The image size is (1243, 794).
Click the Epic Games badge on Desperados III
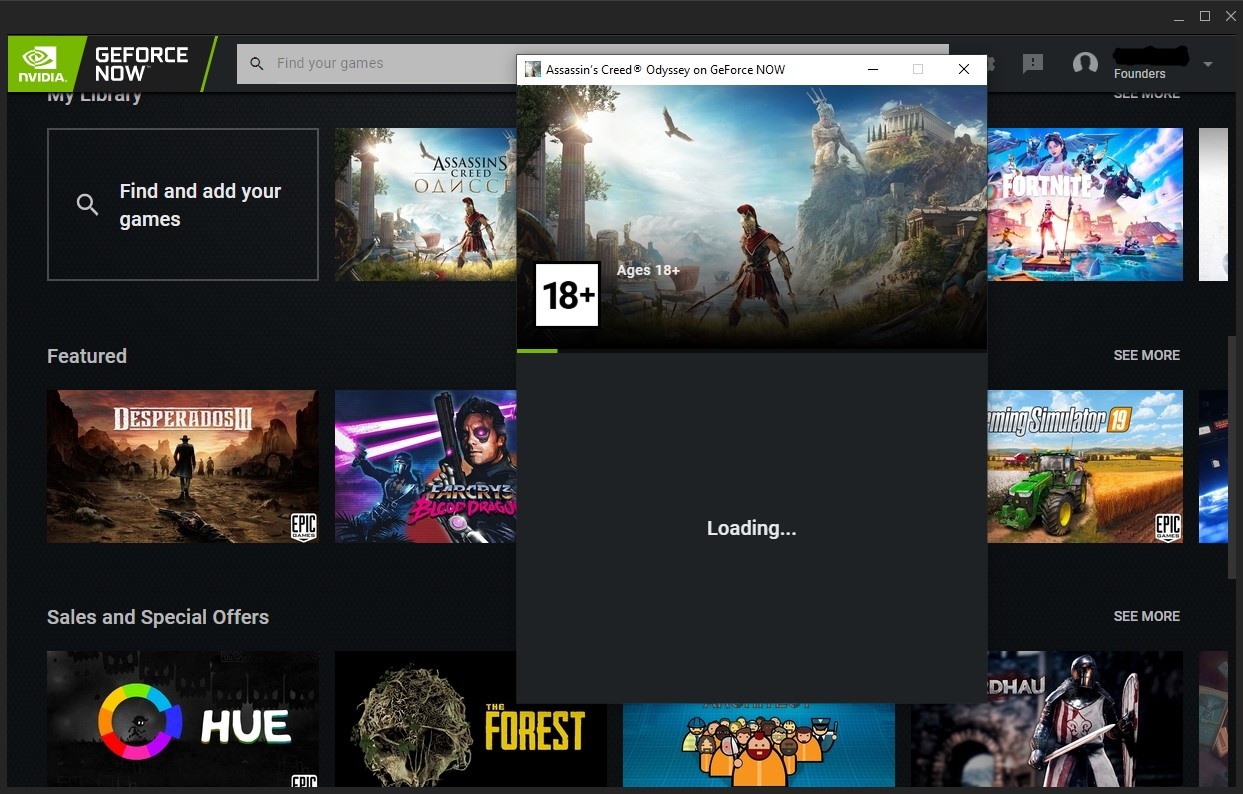click(x=303, y=527)
